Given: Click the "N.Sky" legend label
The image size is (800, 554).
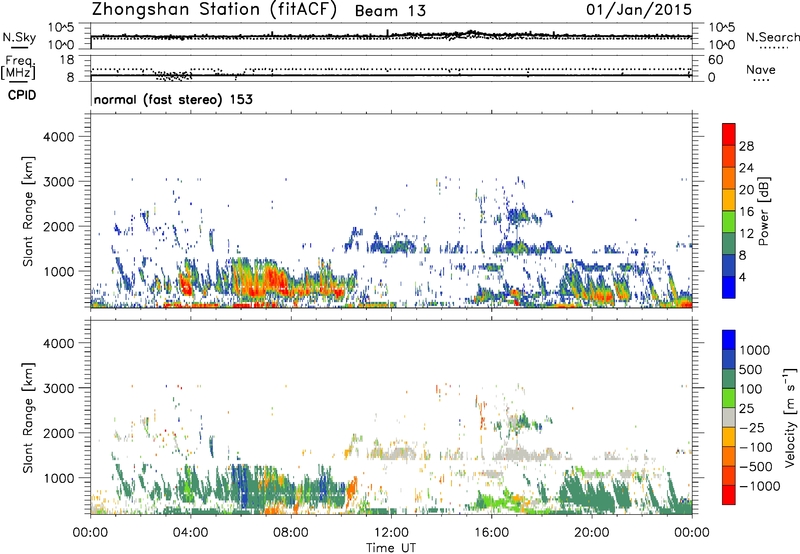Looking at the screenshot, I should tap(19, 37).
